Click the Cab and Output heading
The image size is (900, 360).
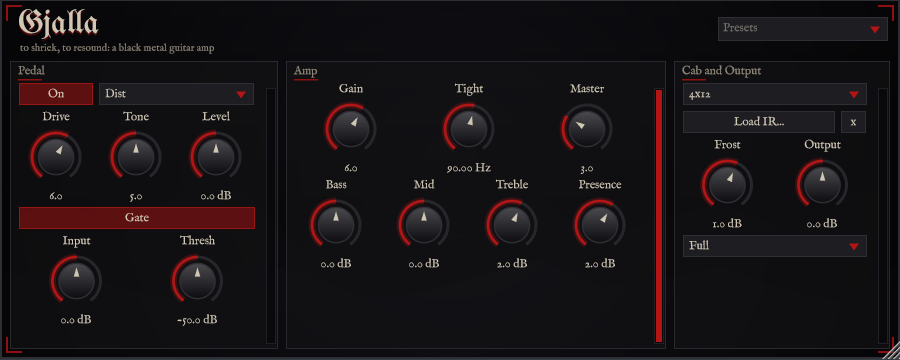(x=721, y=71)
